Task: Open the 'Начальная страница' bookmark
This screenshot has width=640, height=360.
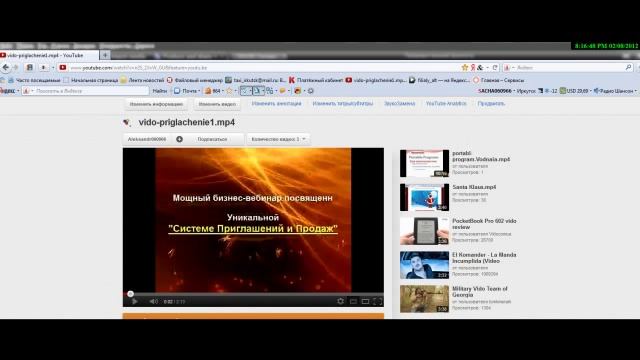Action: pos(91,80)
